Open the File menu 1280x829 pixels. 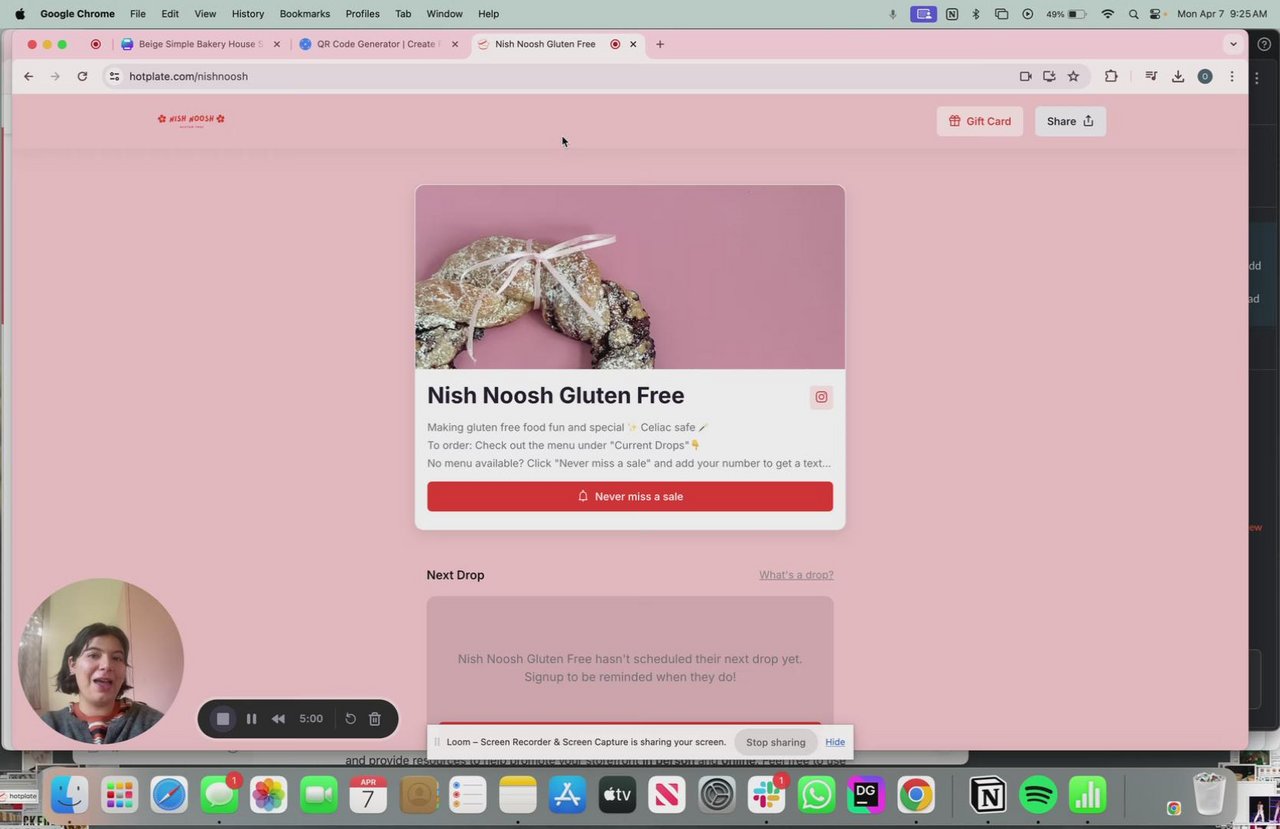coord(138,14)
